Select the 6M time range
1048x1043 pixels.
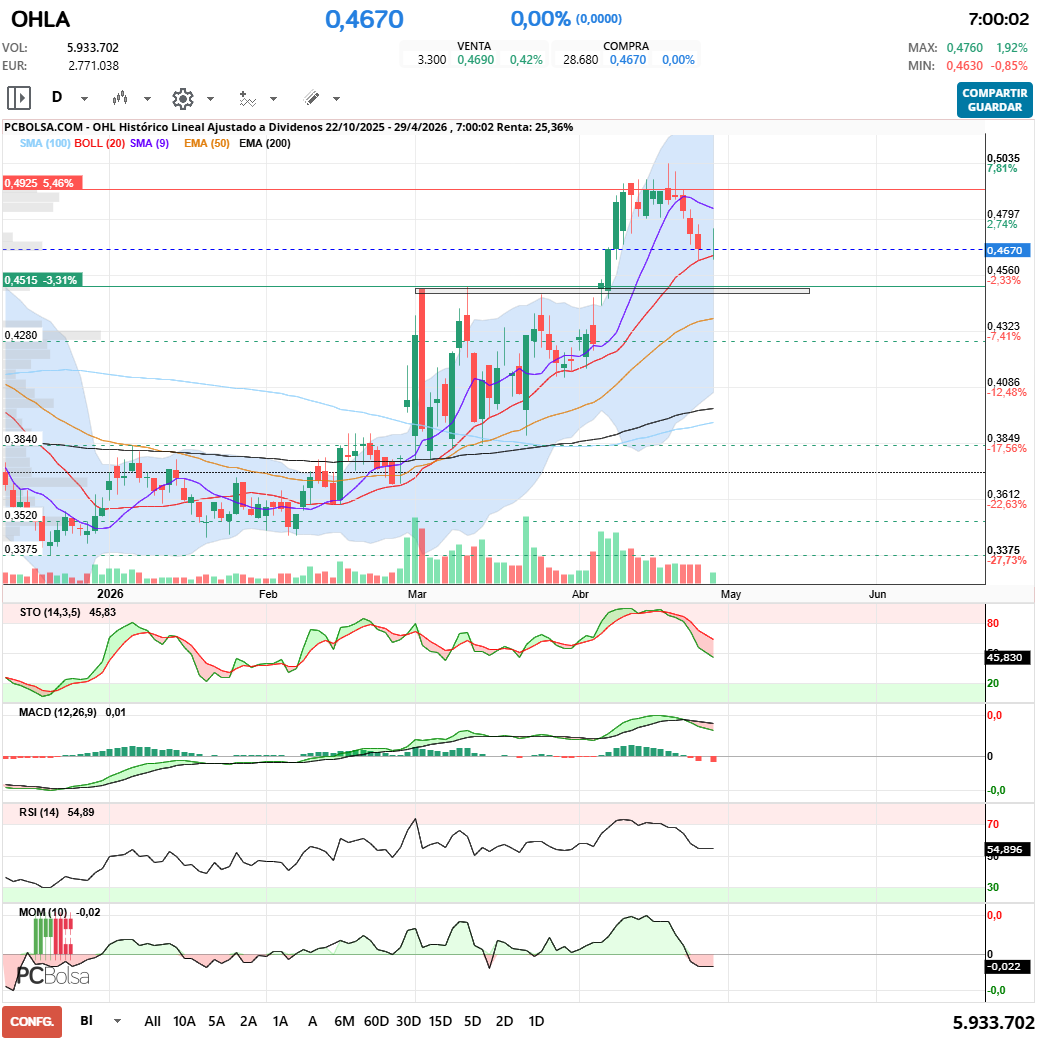(x=344, y=1021)
